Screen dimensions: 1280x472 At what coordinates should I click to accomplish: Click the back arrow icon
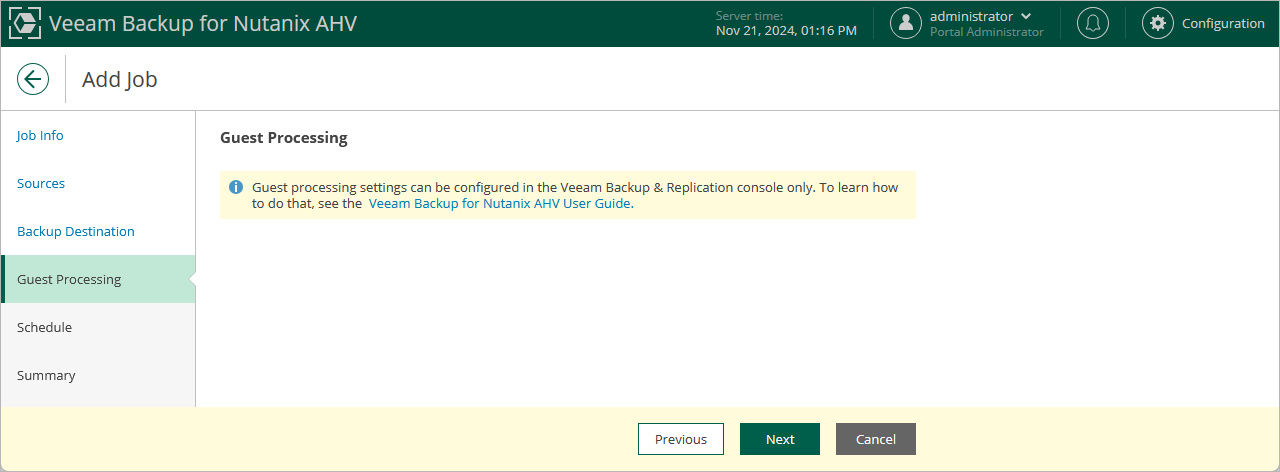tap(33, 79)
